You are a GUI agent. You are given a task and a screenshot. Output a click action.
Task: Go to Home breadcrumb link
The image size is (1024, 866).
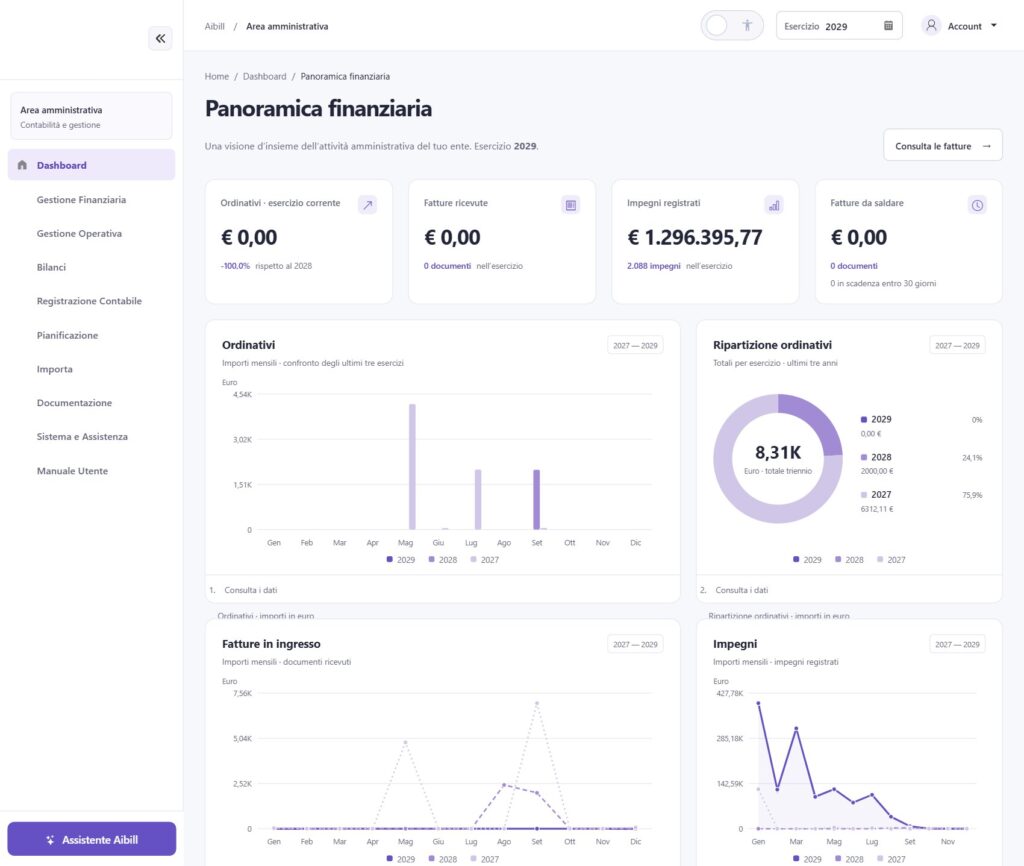click(x=217, y=76)
